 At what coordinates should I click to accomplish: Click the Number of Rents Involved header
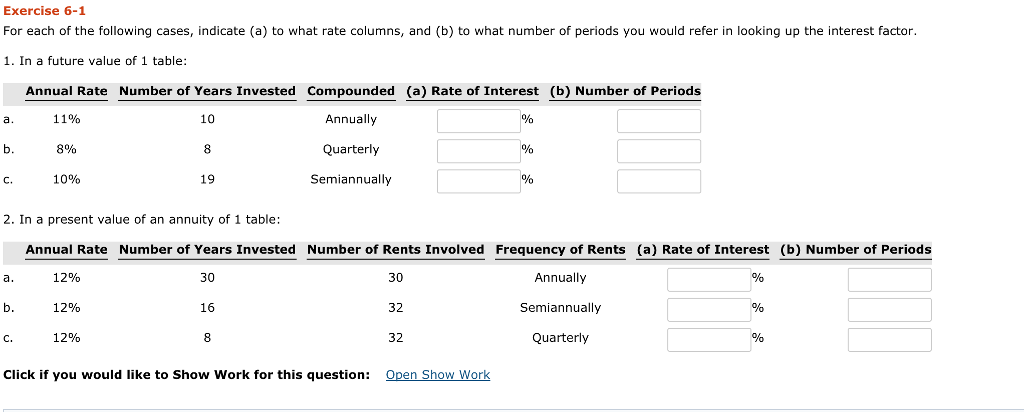(x=395, y=249)
